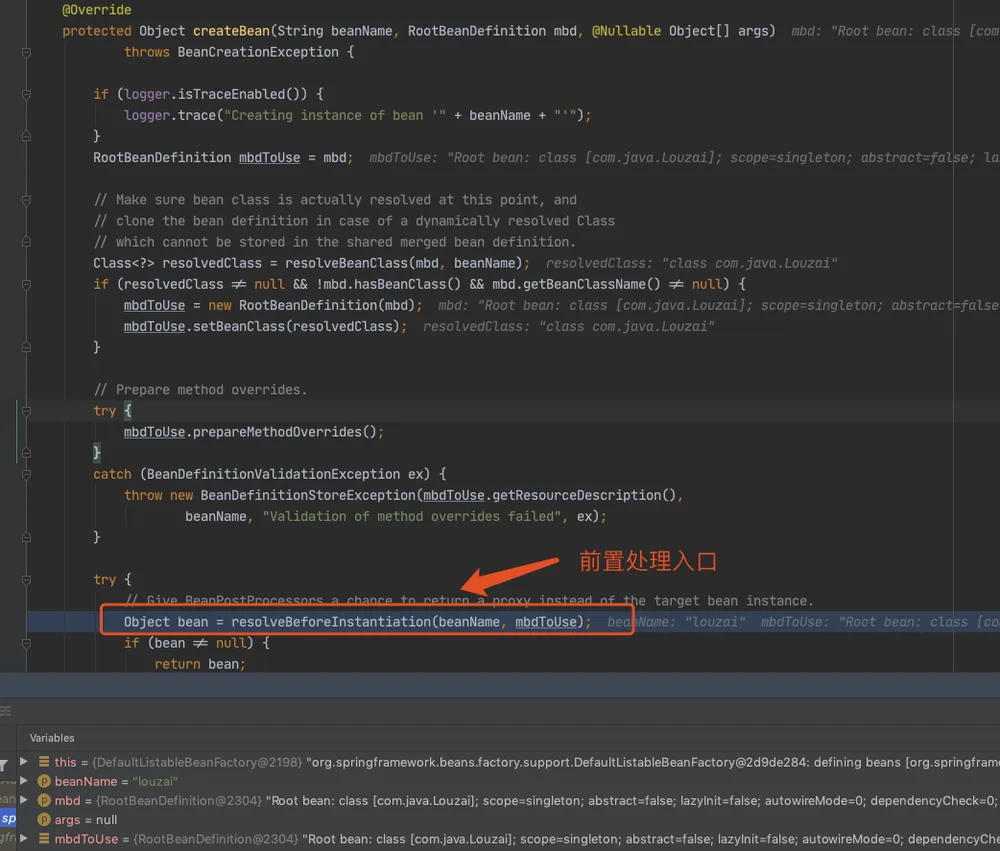Collapse the 'try {' block above resolveBeforeInstantiation
Screen dimensions: 1000x851
pyautogui.click(x=26, y=580)
